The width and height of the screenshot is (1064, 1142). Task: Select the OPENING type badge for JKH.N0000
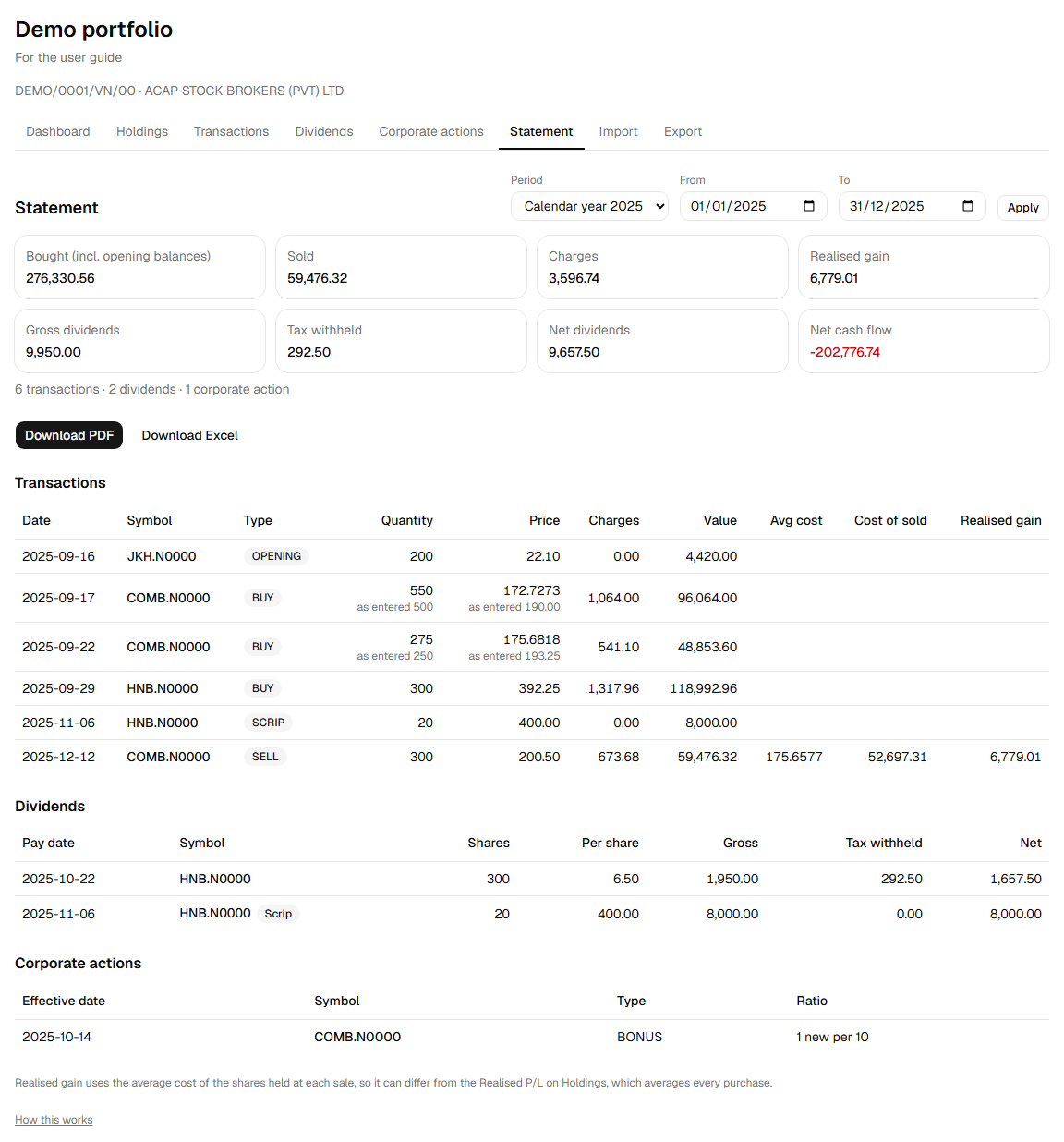pyautogui.click(x=276, y=556)
